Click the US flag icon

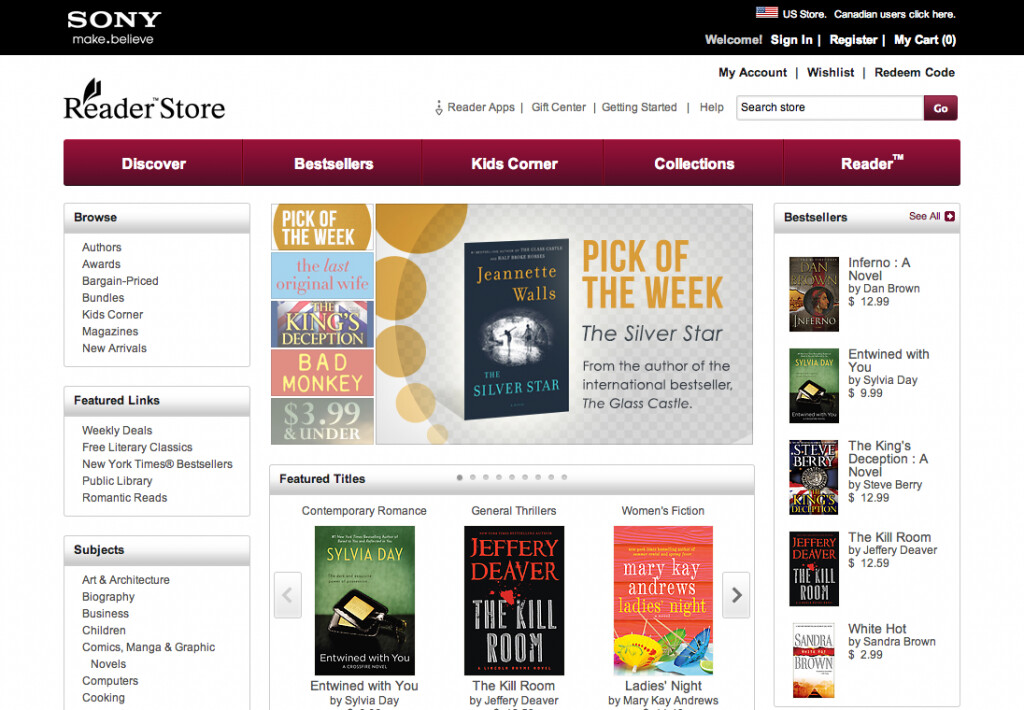pos(767,12)
